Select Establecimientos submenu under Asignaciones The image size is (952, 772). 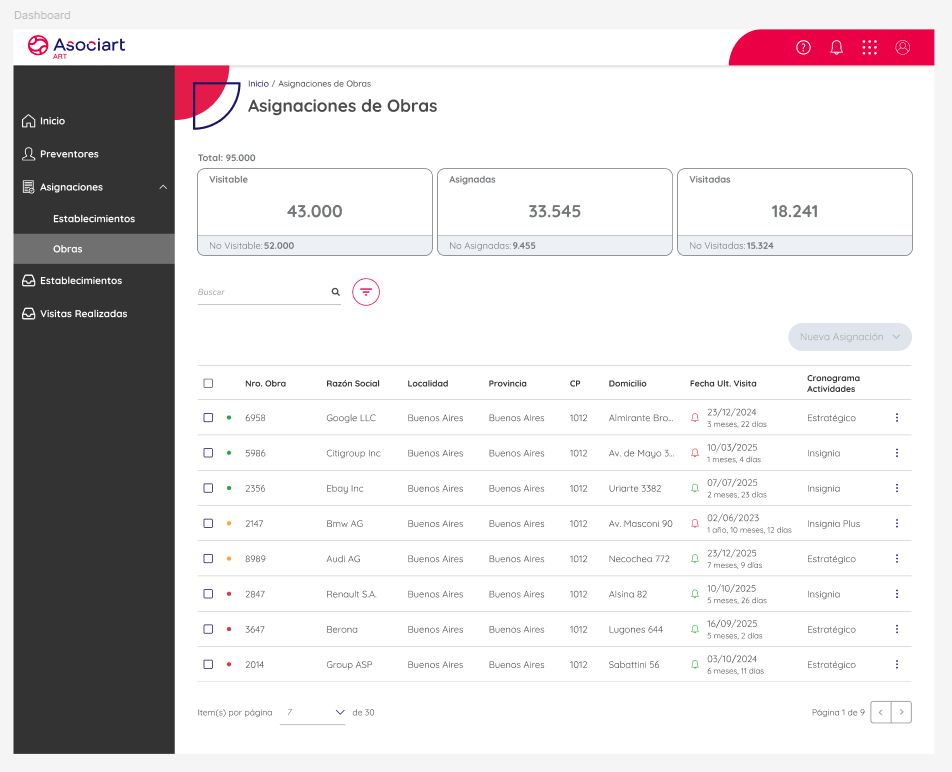coord(94,218)
